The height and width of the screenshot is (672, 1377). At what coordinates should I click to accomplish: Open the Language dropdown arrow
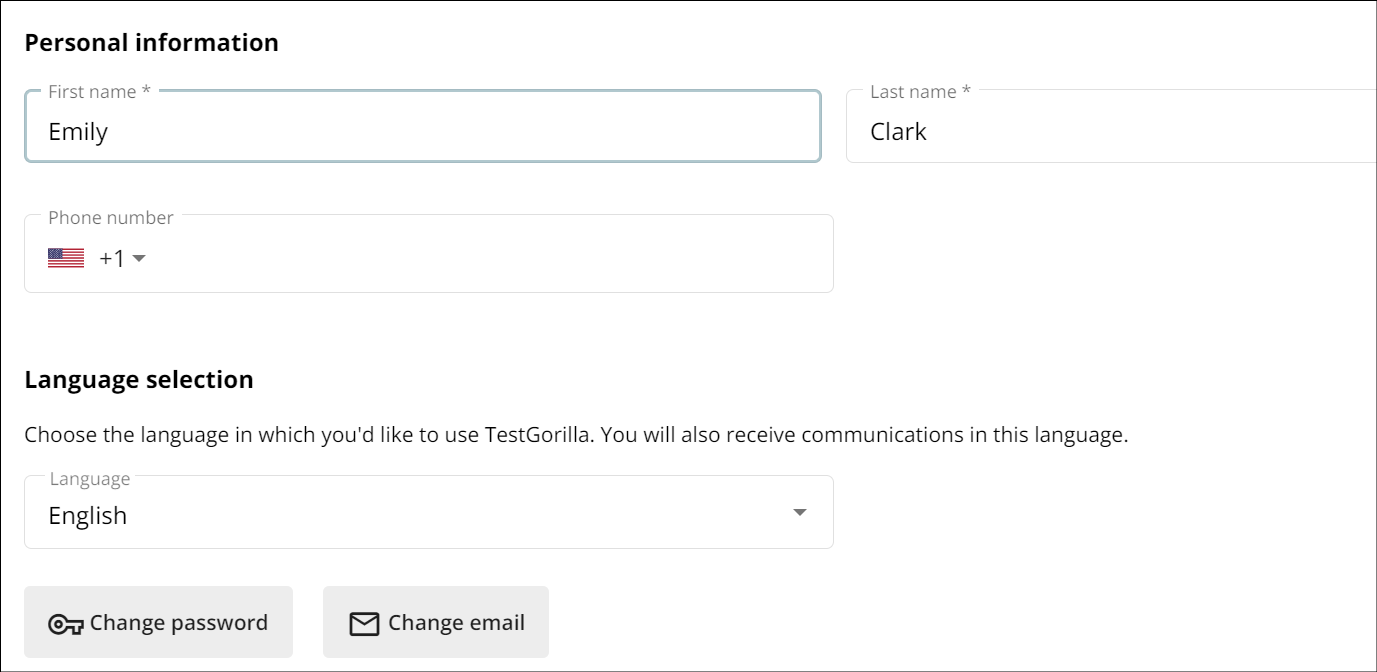pos(799,512)
